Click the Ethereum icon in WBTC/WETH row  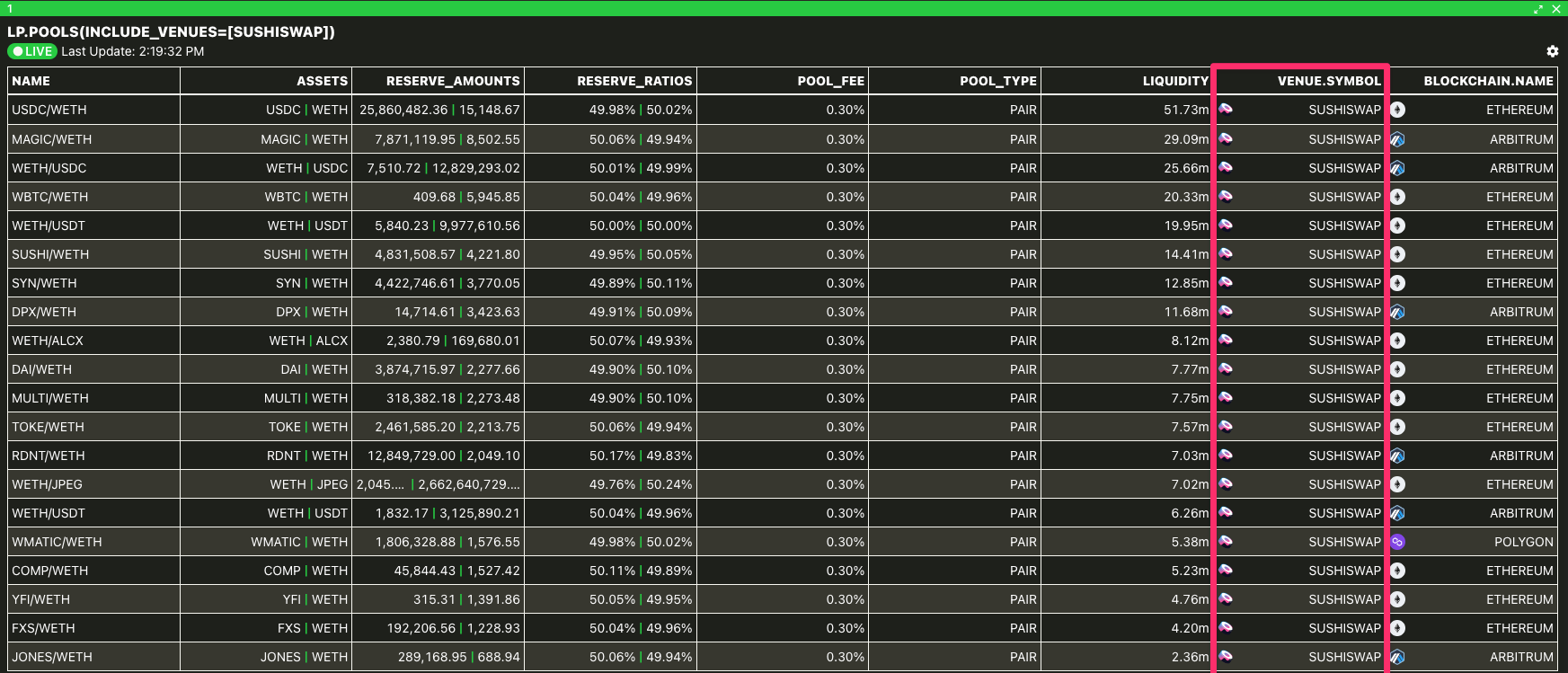coord(1397,197)
